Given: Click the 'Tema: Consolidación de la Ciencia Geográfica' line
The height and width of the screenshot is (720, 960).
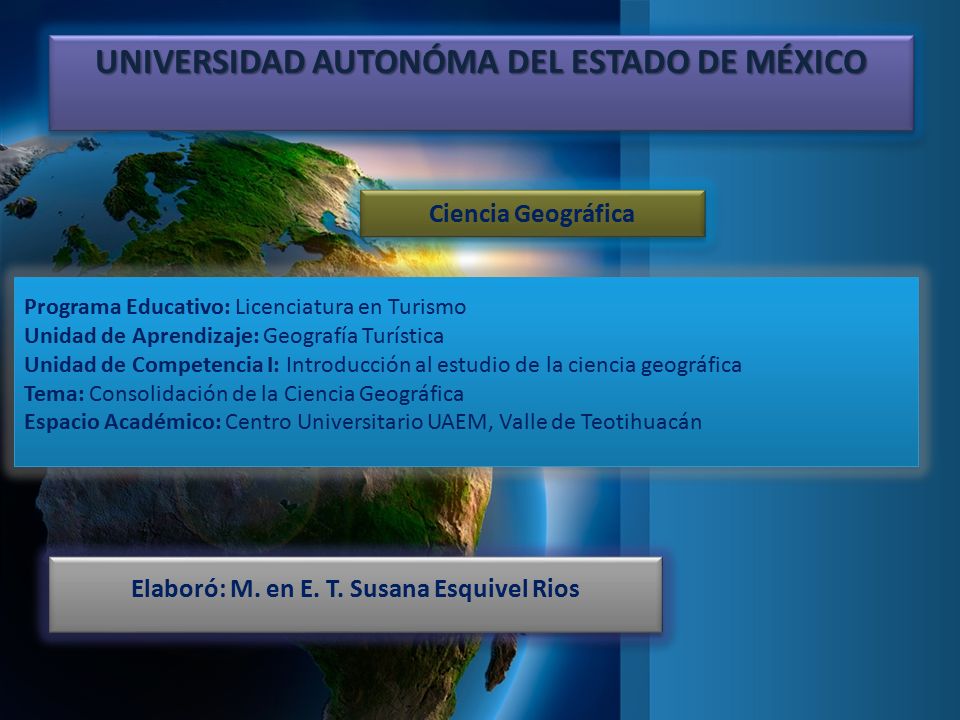Looking at the screenshot, I should pos(244,394).
